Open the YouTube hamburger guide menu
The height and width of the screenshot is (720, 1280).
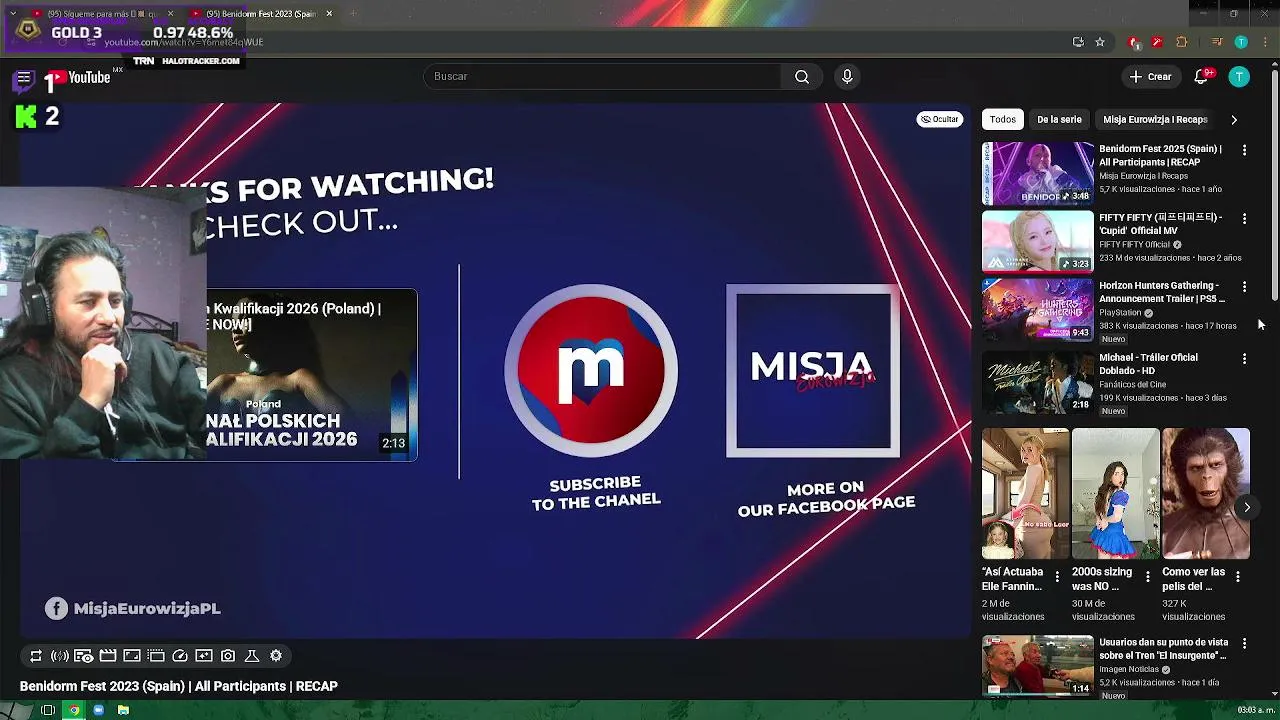(24, 77)
